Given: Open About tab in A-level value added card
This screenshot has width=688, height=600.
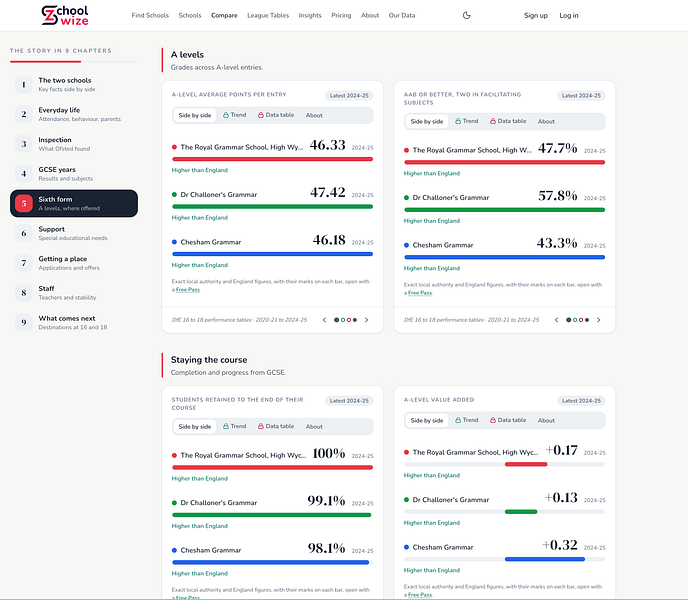Looking at the screenshot, I should point(546,420).
